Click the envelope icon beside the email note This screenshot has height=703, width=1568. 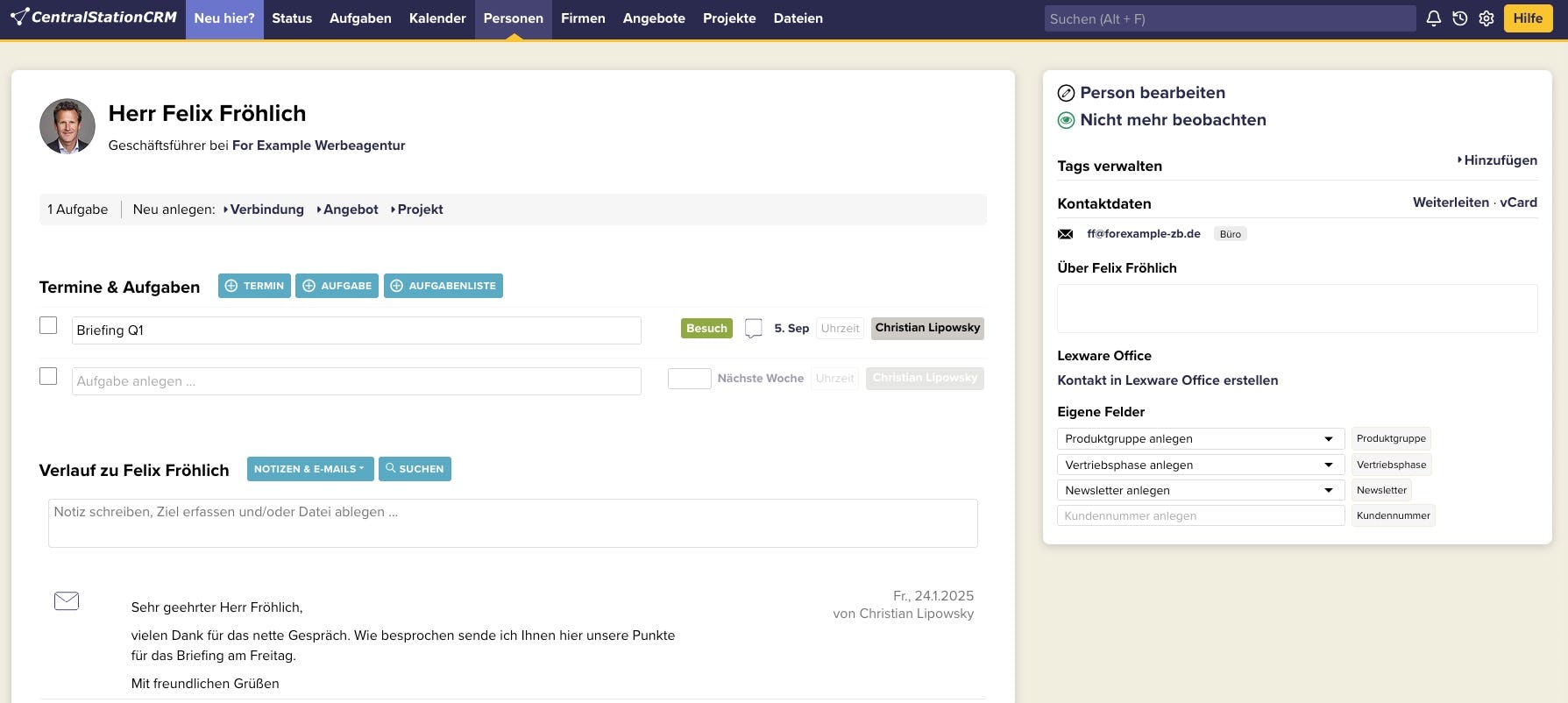(x=67, y=600)
